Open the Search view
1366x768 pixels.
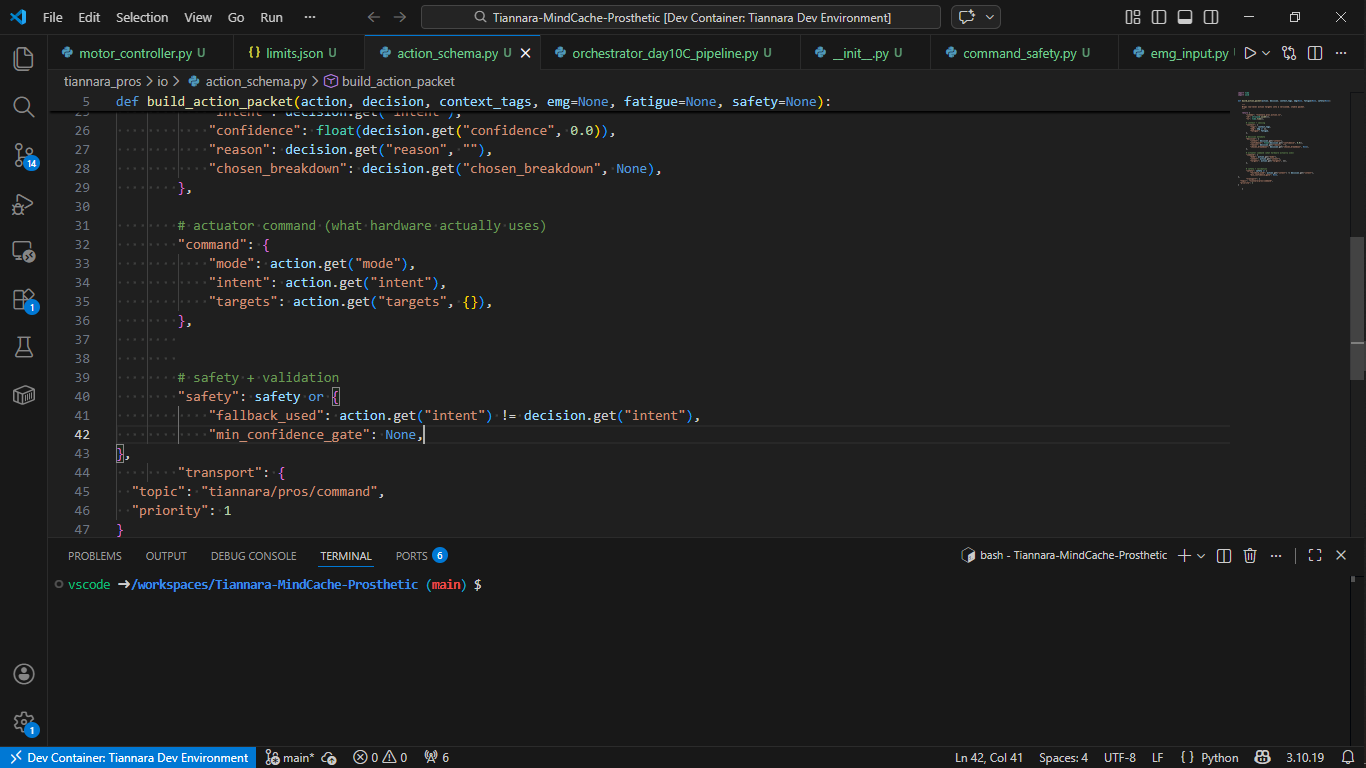click(x=24, y=107)
